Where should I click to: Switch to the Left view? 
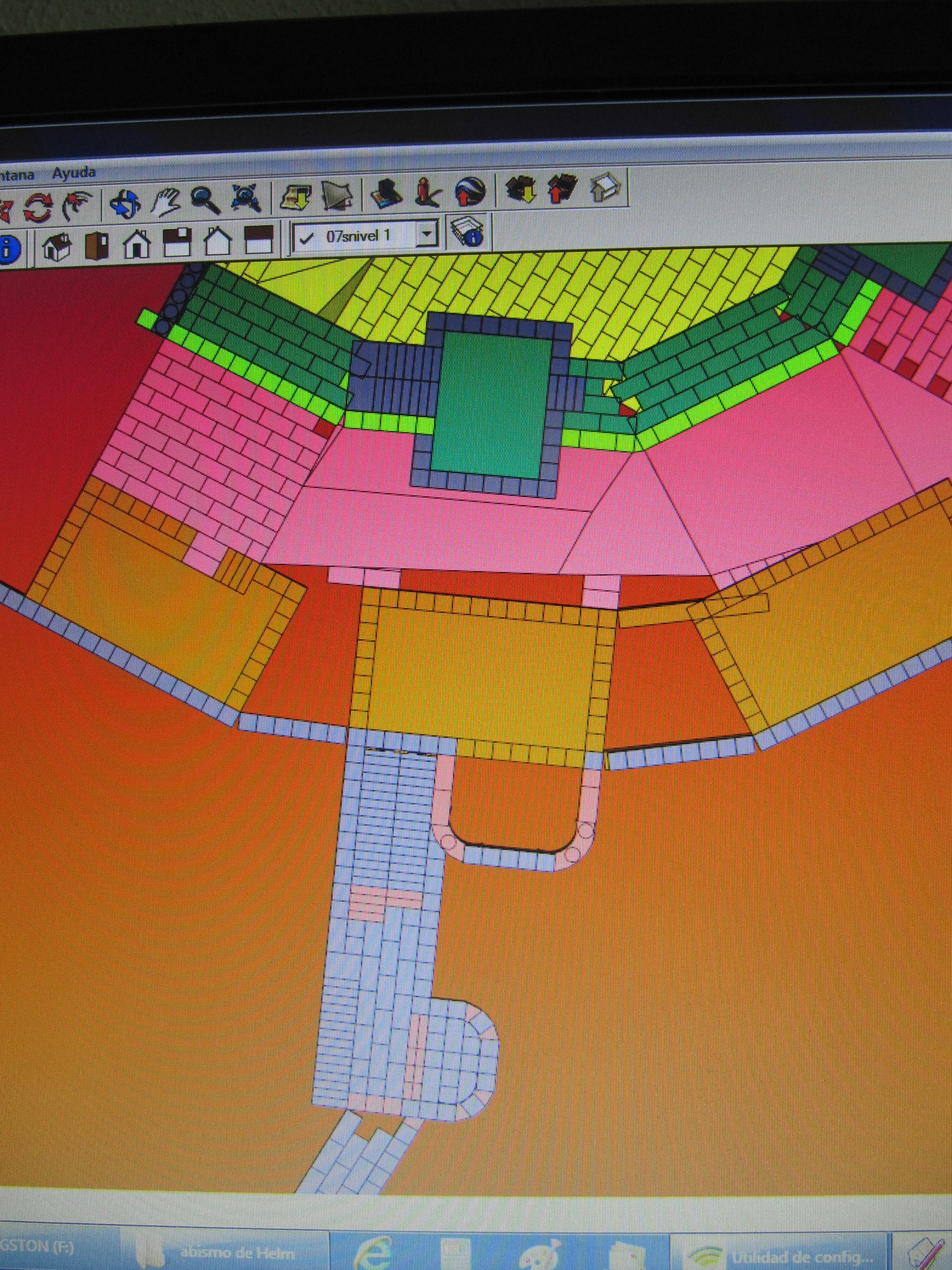(x=259, y=240)
